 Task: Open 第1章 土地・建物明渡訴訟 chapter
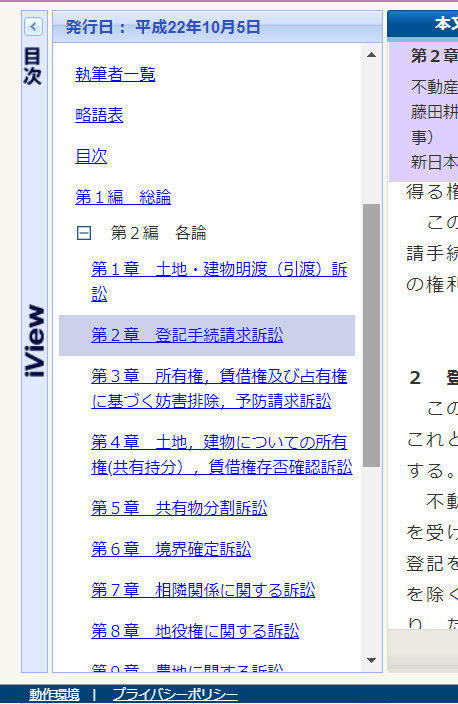click(x=219, y=282)
